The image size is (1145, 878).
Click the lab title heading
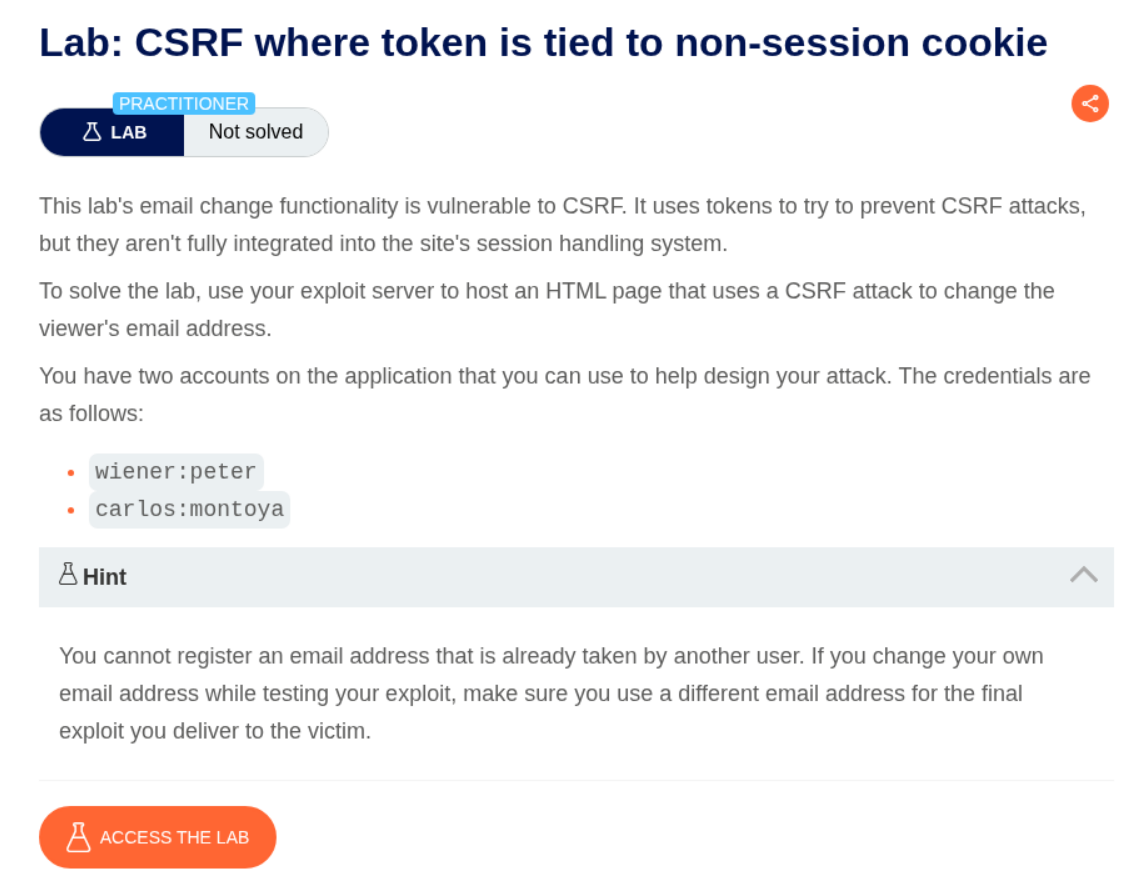click(543, 42)
